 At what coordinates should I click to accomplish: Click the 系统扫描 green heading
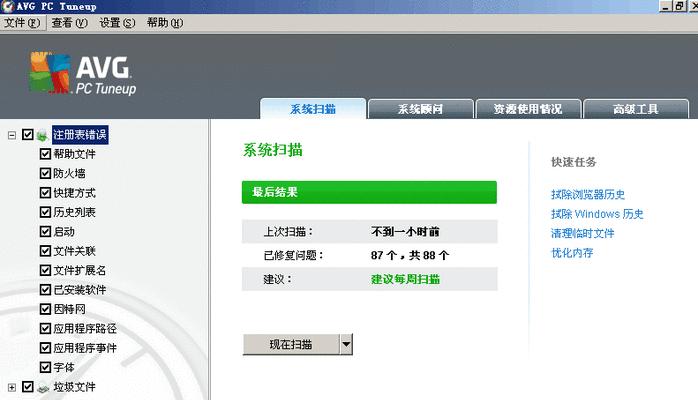(x=272, y=150)
